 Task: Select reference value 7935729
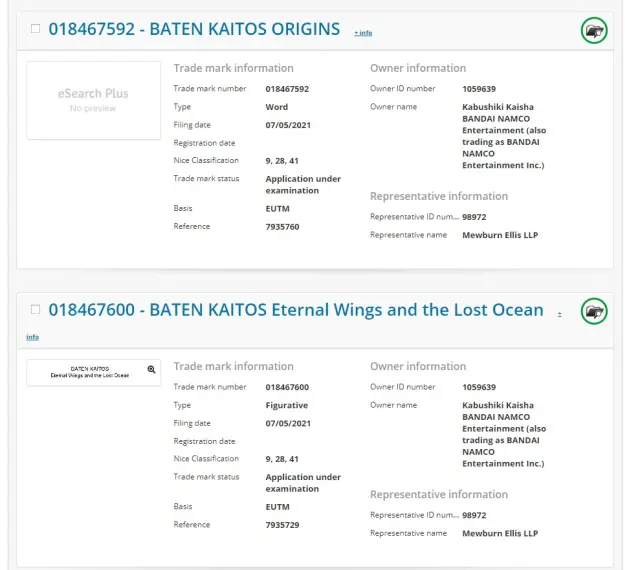point(282,525)
